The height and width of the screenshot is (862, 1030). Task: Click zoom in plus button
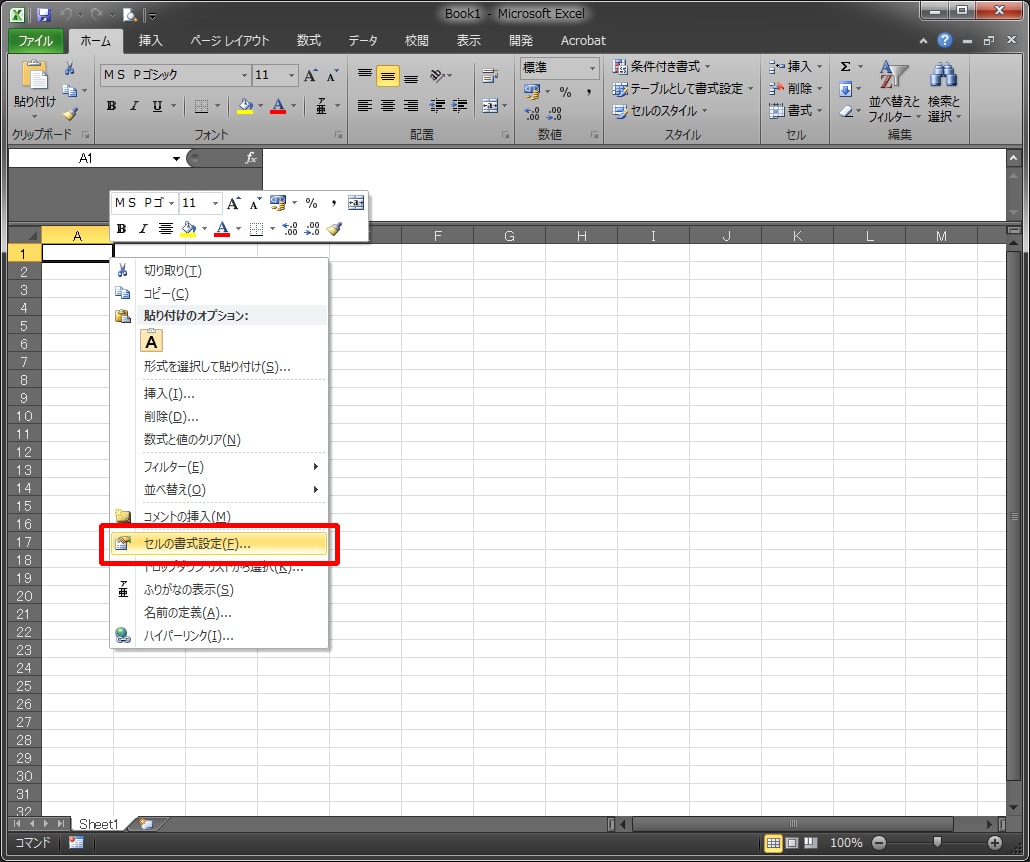pyautogui.click(x=995, y=843)
